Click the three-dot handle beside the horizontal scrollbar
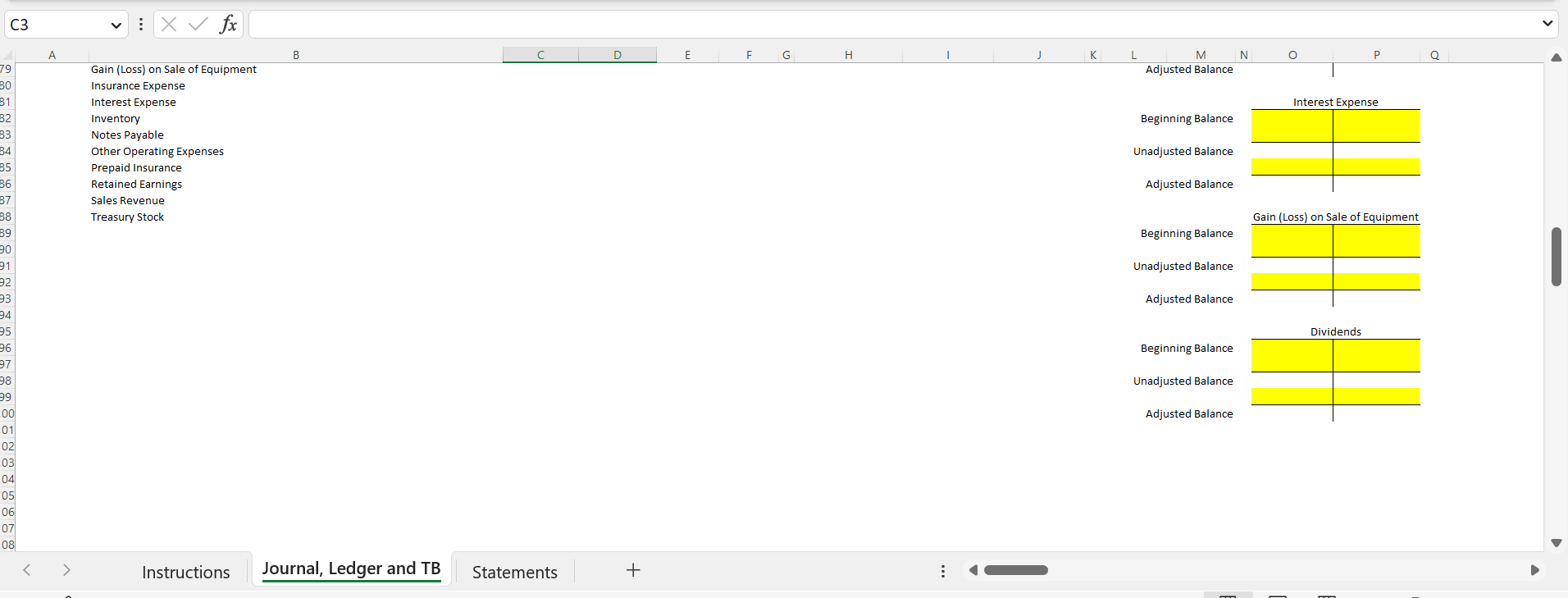The height and width of the screenshot is (598, 1568). coord(943,571)
